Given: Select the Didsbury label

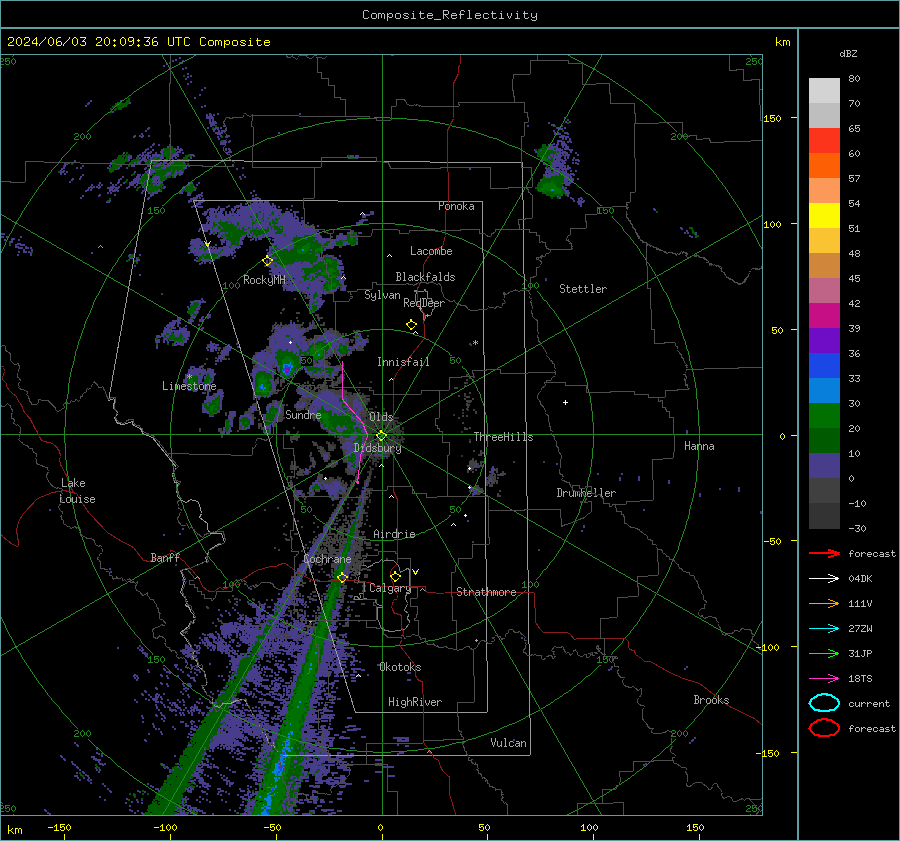Looking at the screenshot, I should [x=377, y=448].
